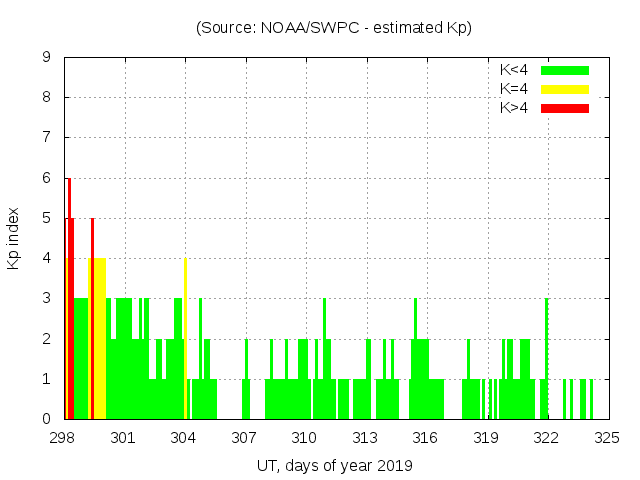The height and width of the screenshot is (480, 640).
Task: Click the x-axis tick label 313
Action: pos(365,437)
